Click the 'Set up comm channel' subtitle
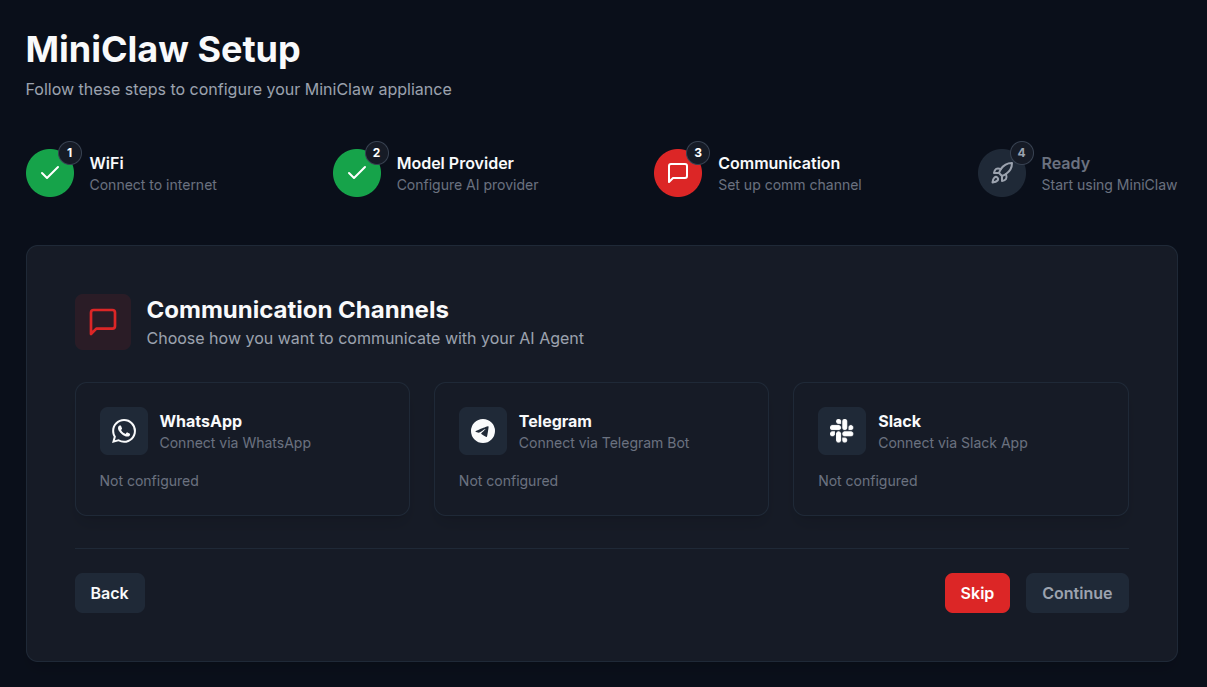 pyautogui.click(x=790, y=185)
